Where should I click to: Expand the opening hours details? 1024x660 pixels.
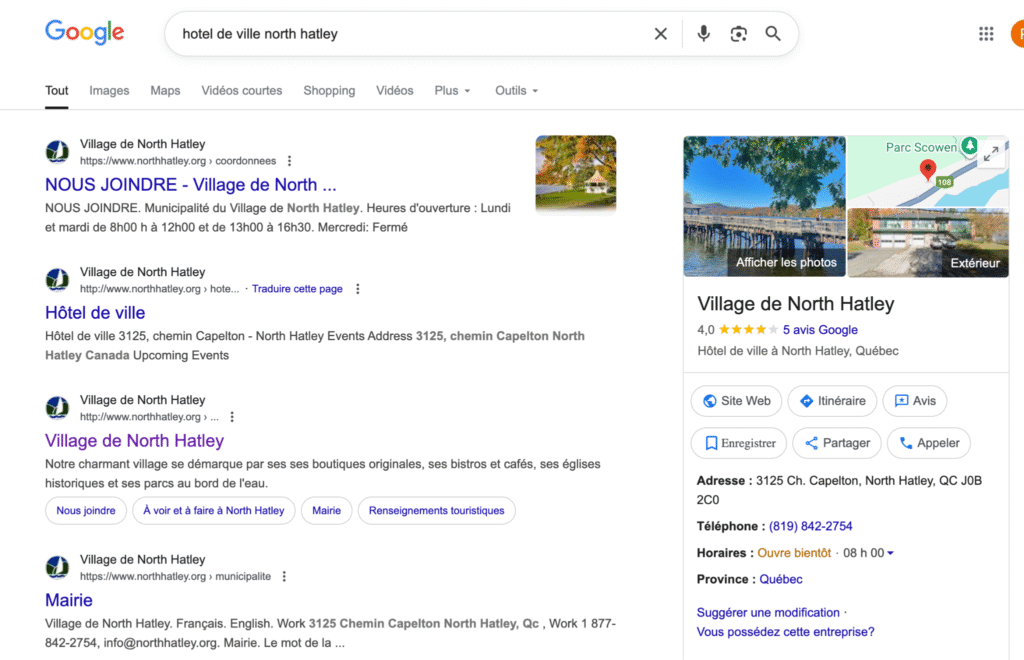[x=890, y=553]
